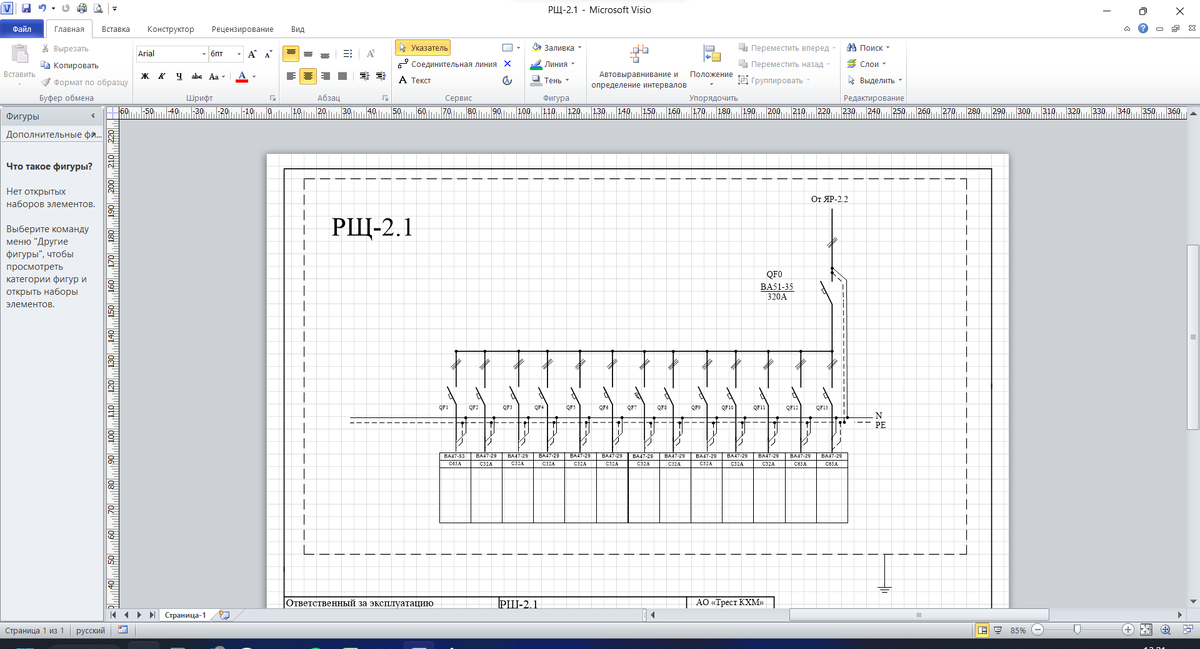Save the document from quick access toolbar
1200x649 pixels.
[27, 8]
